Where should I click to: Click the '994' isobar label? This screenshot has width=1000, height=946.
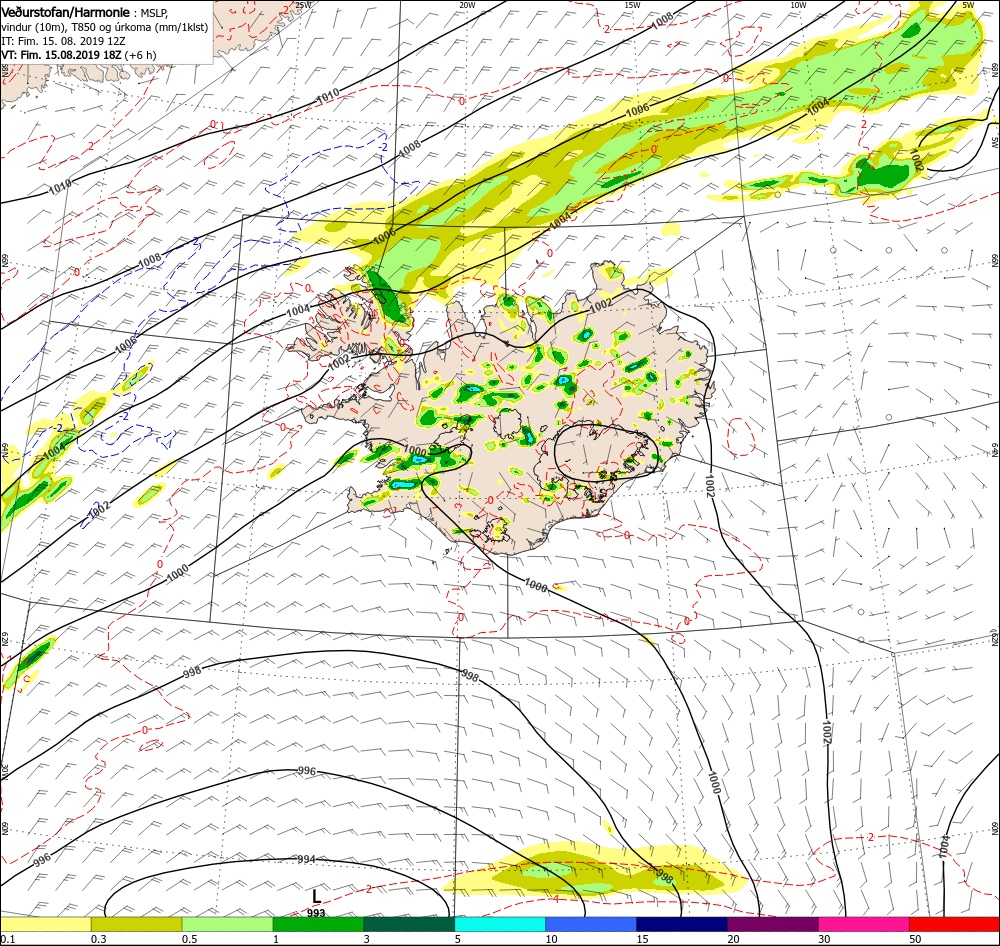[x=306, y=859]
